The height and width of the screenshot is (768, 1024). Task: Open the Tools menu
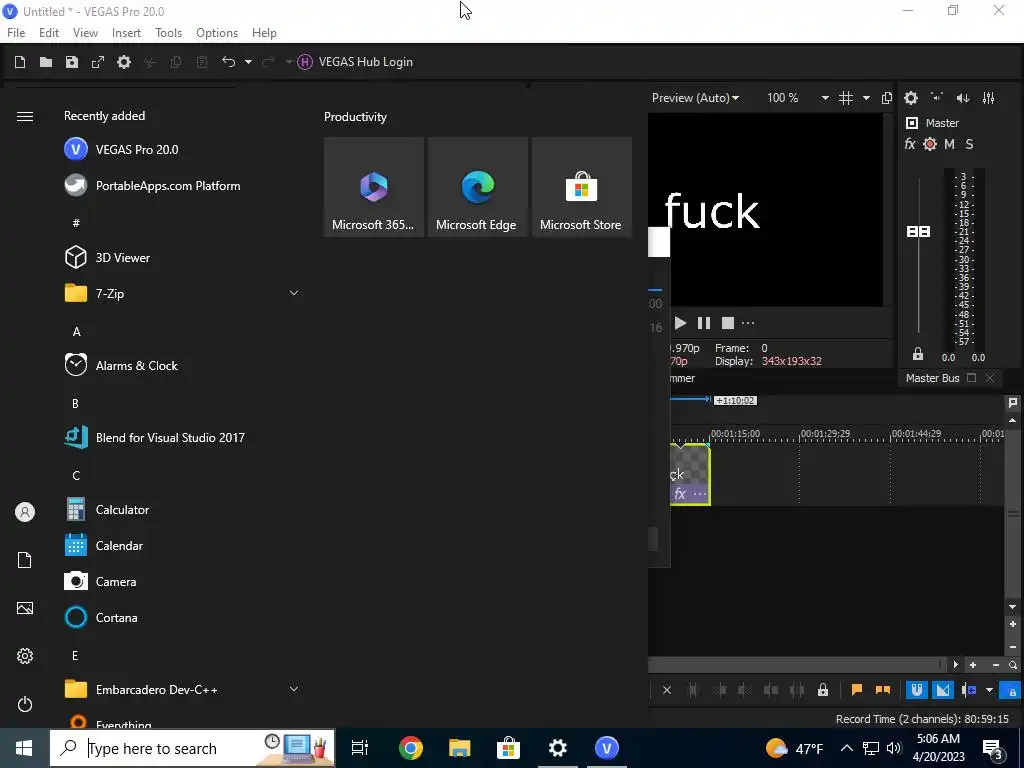[168, 33]
